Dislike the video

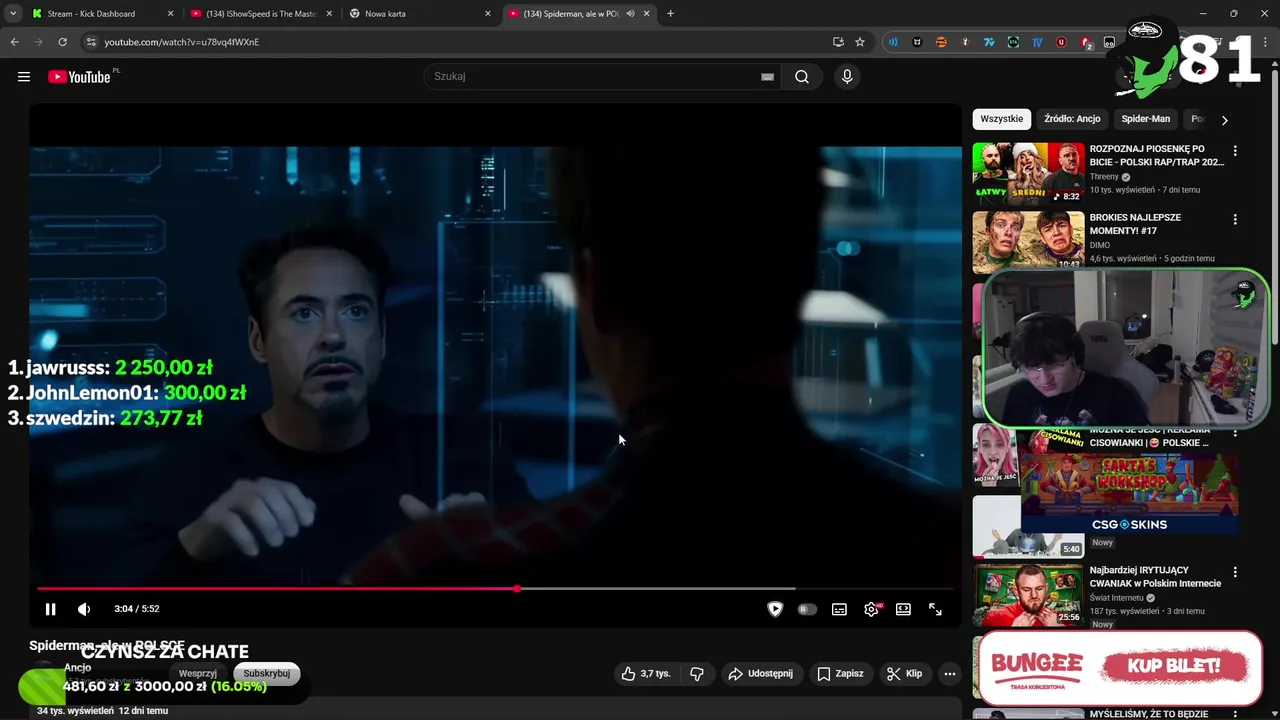(x=697, y=674)
